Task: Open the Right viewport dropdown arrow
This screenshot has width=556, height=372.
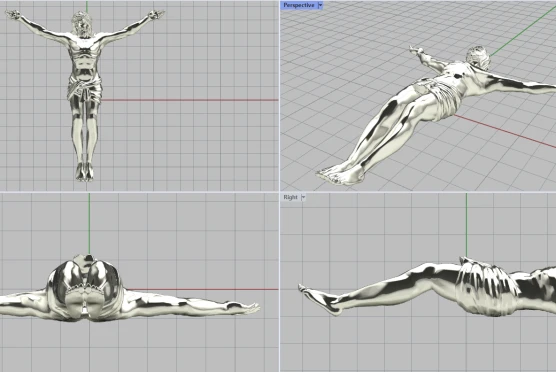Action: click(x=303, y=198)
